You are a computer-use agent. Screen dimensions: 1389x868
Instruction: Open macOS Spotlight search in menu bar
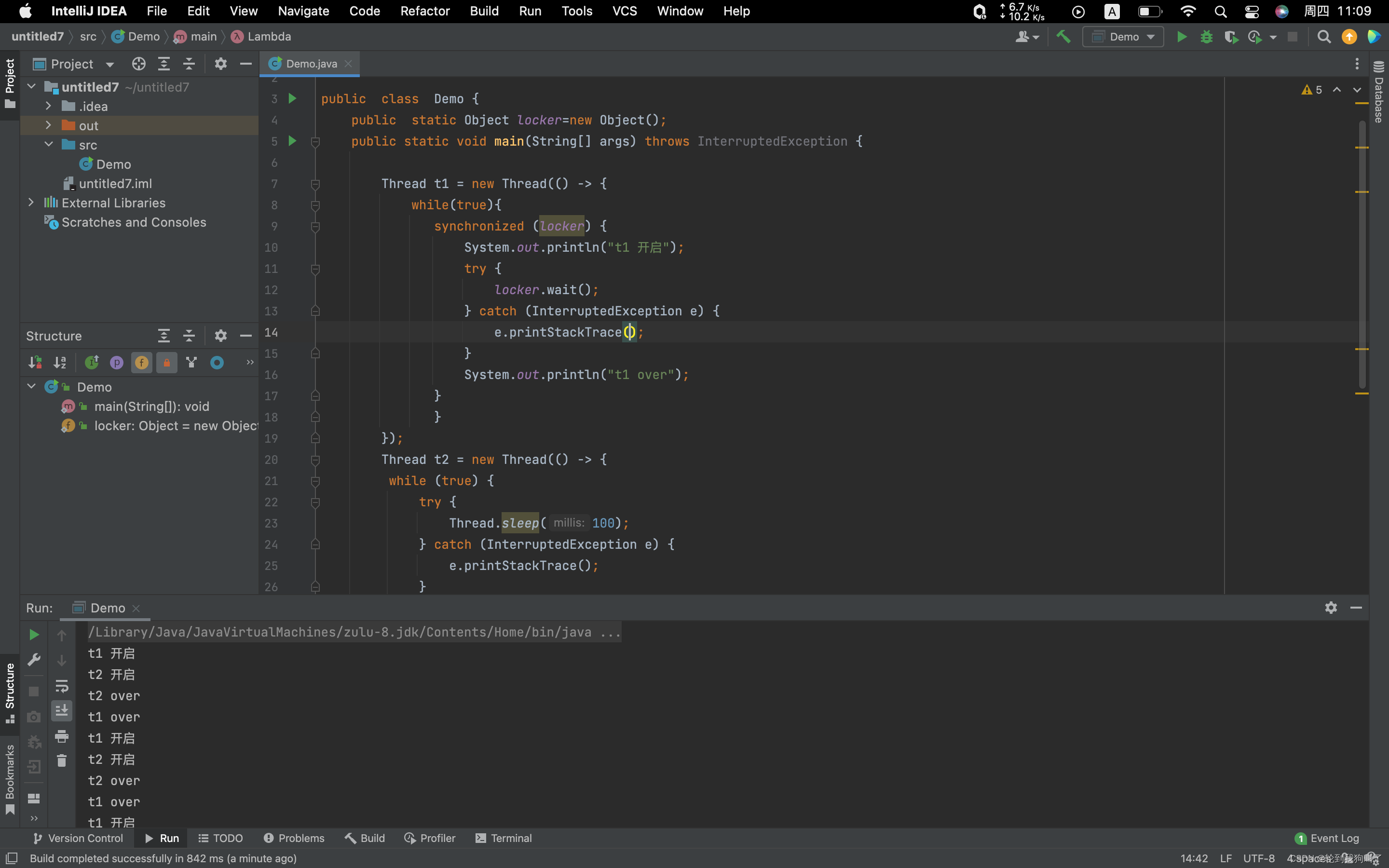[x=1220, y=11]
